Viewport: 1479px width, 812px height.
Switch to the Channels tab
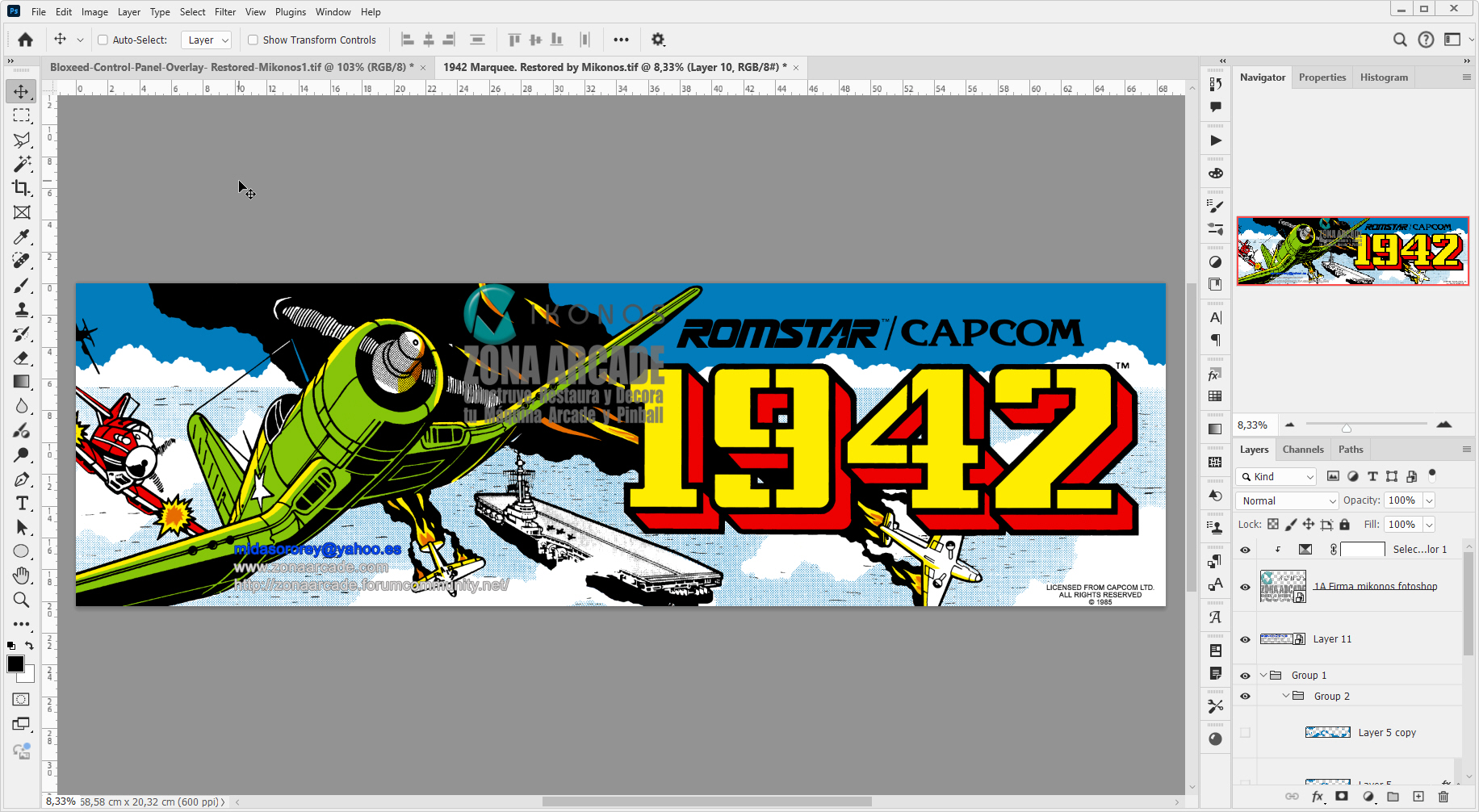click(x=1303, y=450)
